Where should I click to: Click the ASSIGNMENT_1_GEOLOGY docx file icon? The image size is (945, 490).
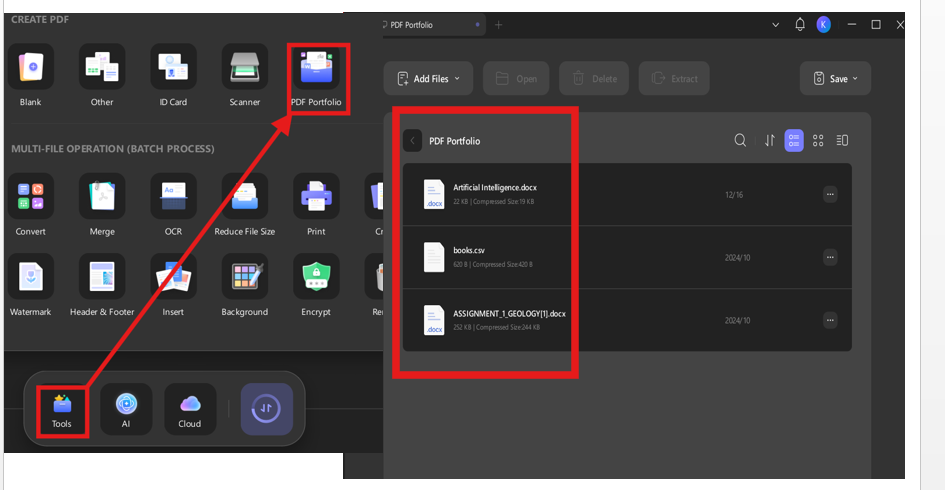[434, 320]
